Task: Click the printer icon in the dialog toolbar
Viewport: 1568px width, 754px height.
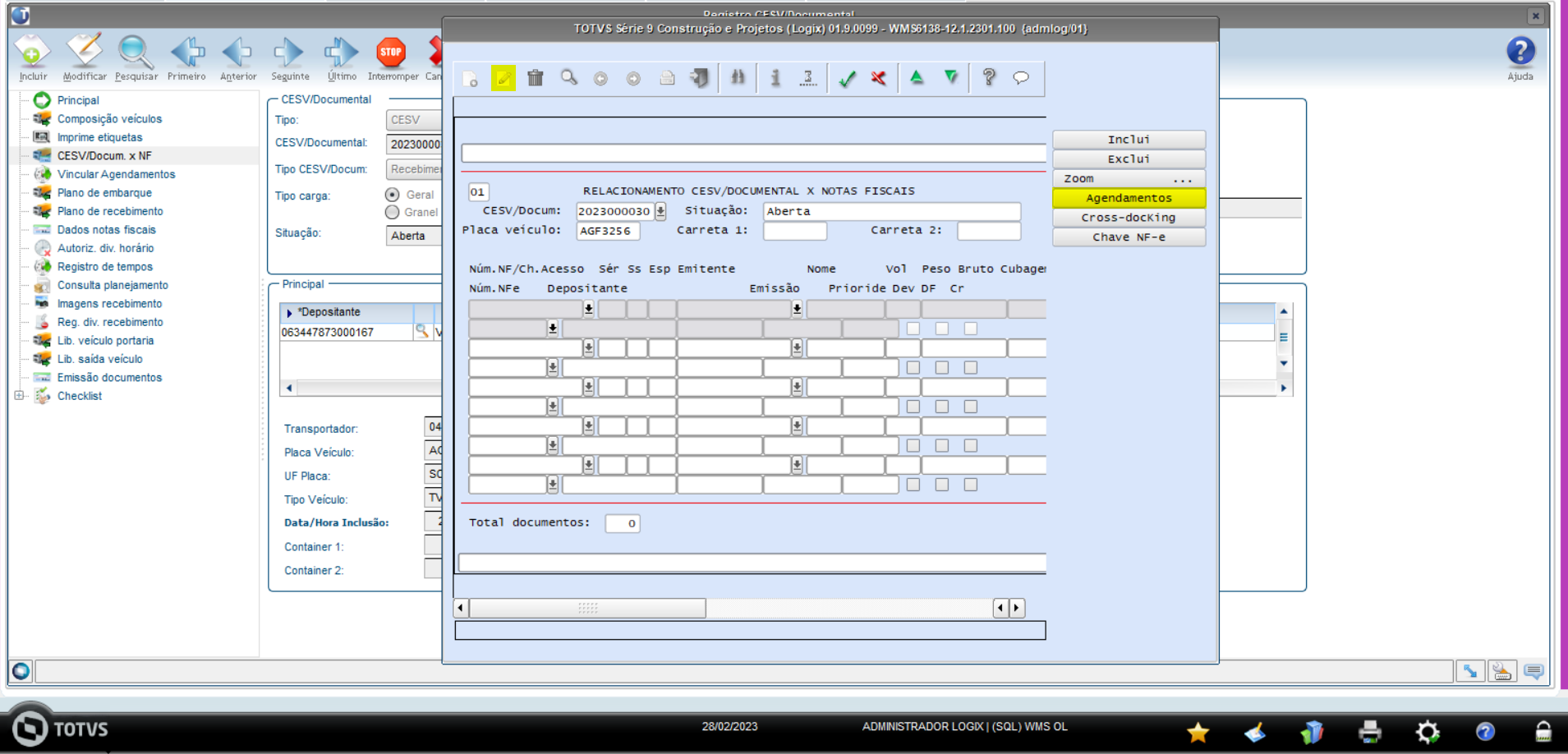Action: [667, 78]
